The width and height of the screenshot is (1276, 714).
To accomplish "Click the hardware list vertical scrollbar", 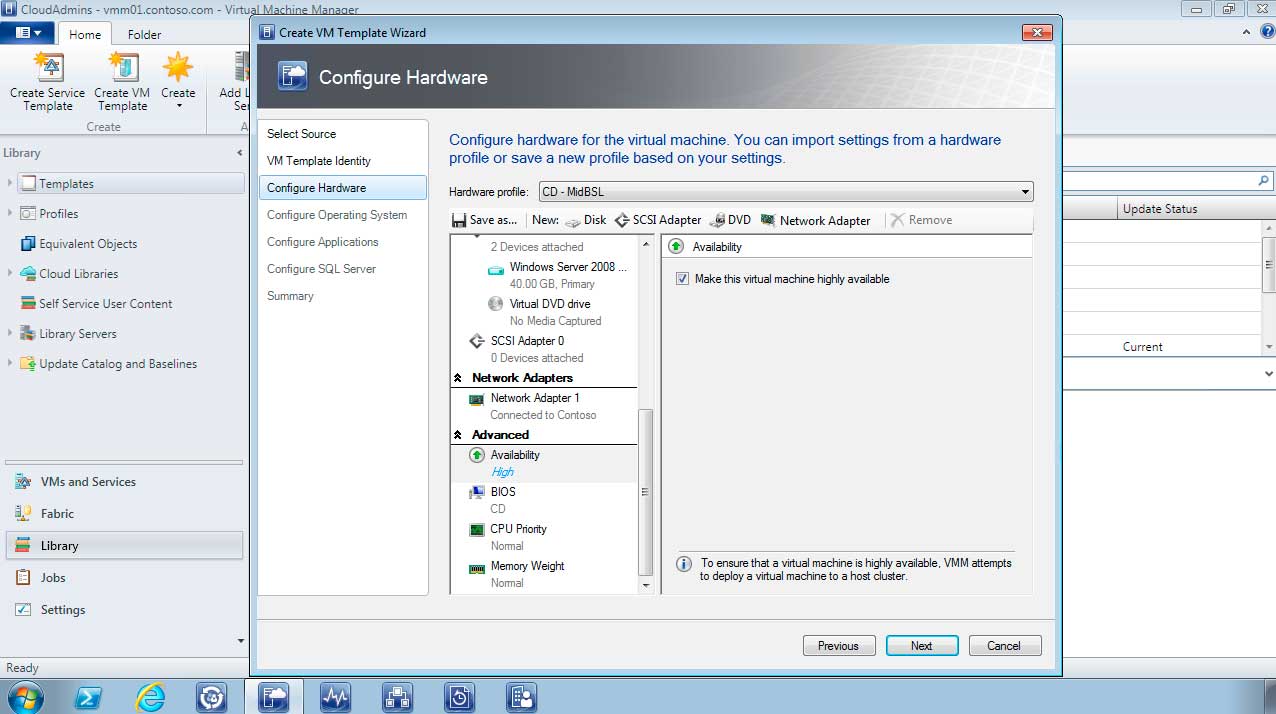I will coord(646,491).
